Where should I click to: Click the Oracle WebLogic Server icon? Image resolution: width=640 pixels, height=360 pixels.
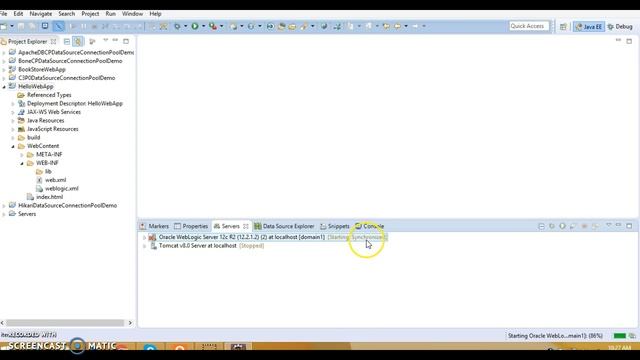tap(152, 237)
